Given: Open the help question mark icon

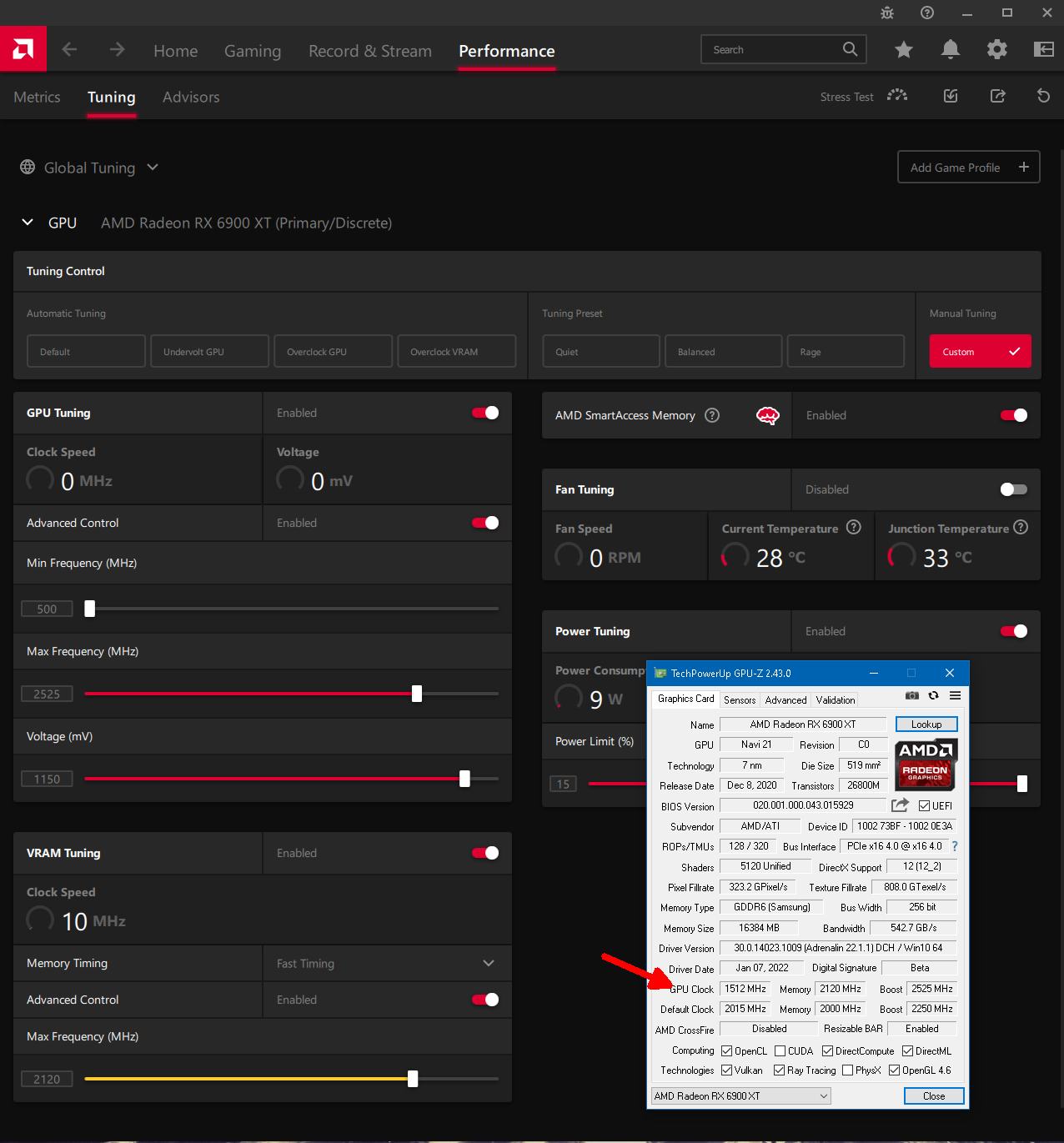Looking at the screenshot, I should 927,13.
